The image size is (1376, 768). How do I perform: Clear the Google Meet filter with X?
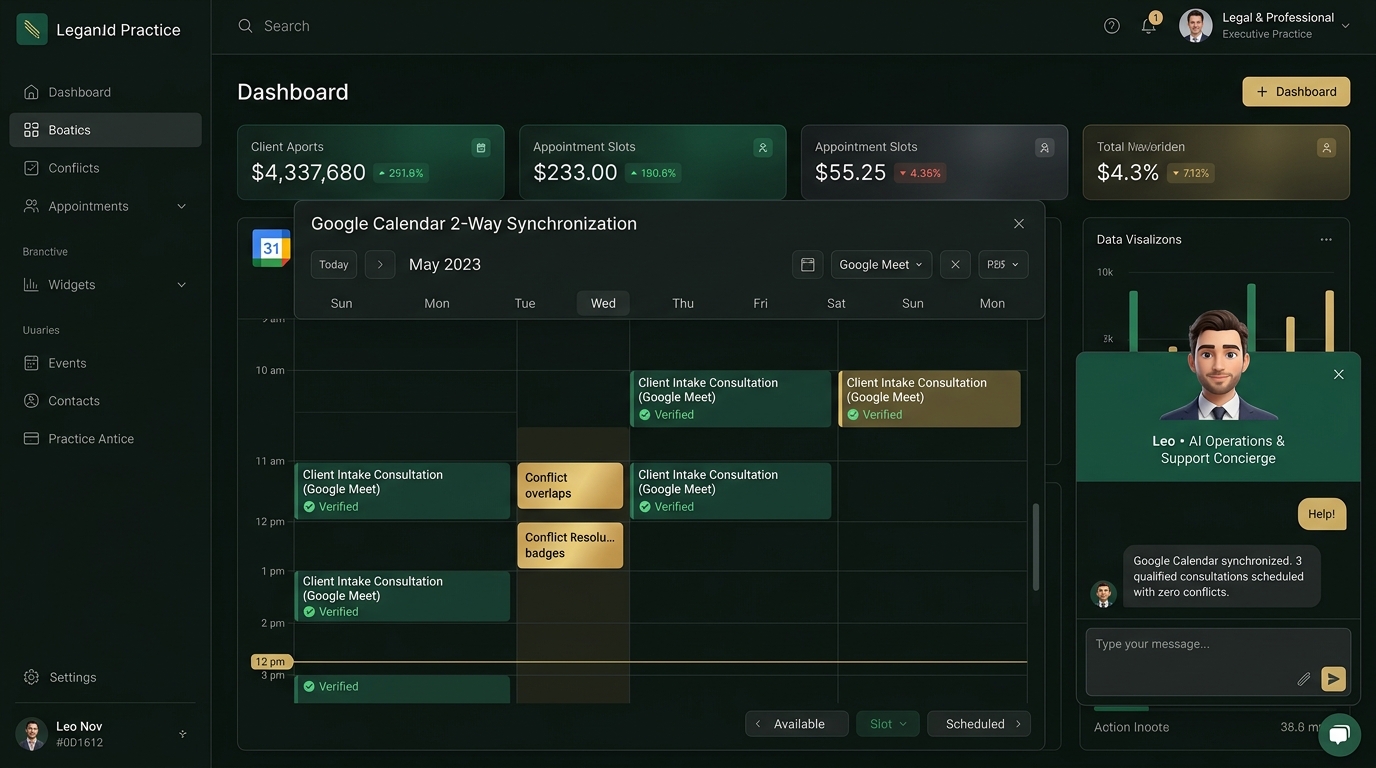[x=955, y=265]
